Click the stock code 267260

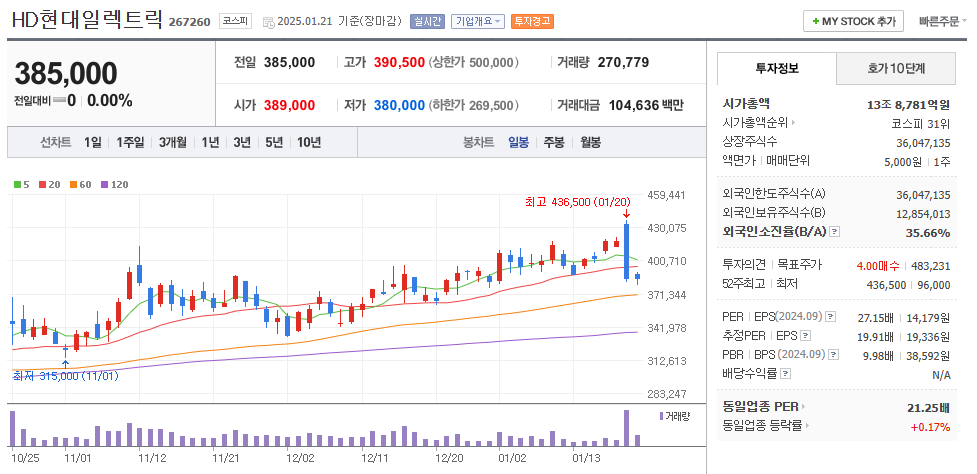[x=189, y=22]
